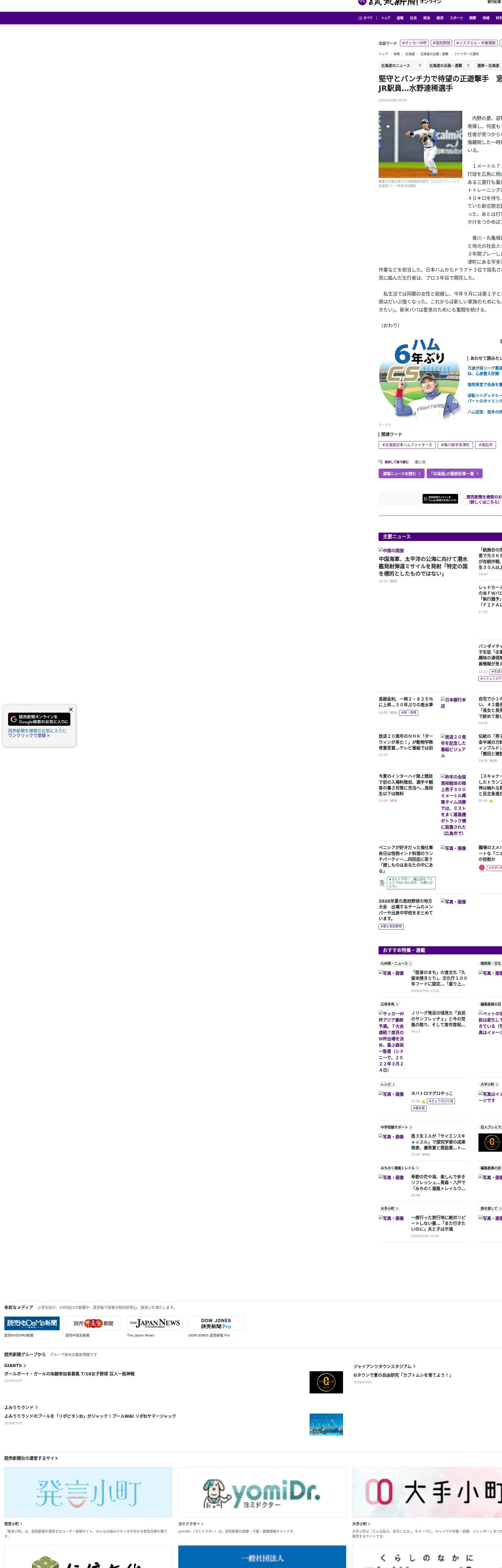Open the DOW JONES 読売新聞 Pro logo
This screenshot has height=1568, width=502.
pos(216,1323)
